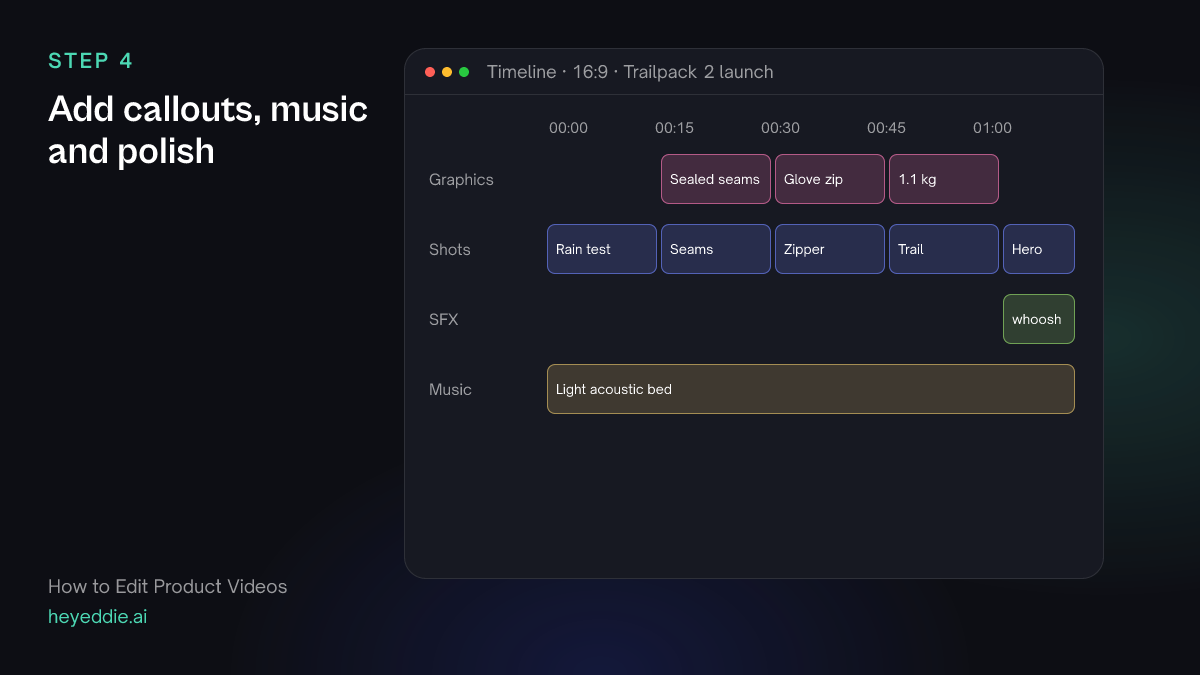Jump to the 00:45 timeline marker
Viewport: 1200px width, 675px height.
pyautogui.click(x=886, y=128)
